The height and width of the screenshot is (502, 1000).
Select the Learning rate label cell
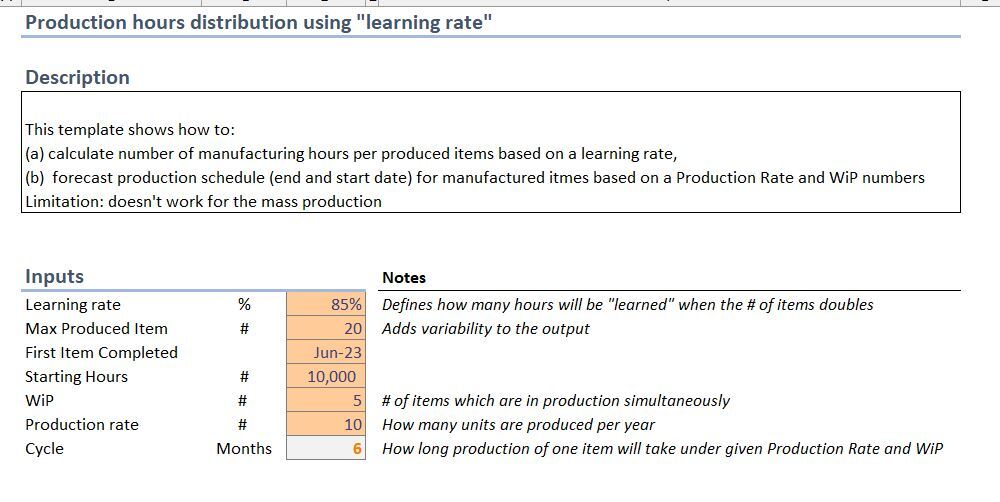coord(73,304)
